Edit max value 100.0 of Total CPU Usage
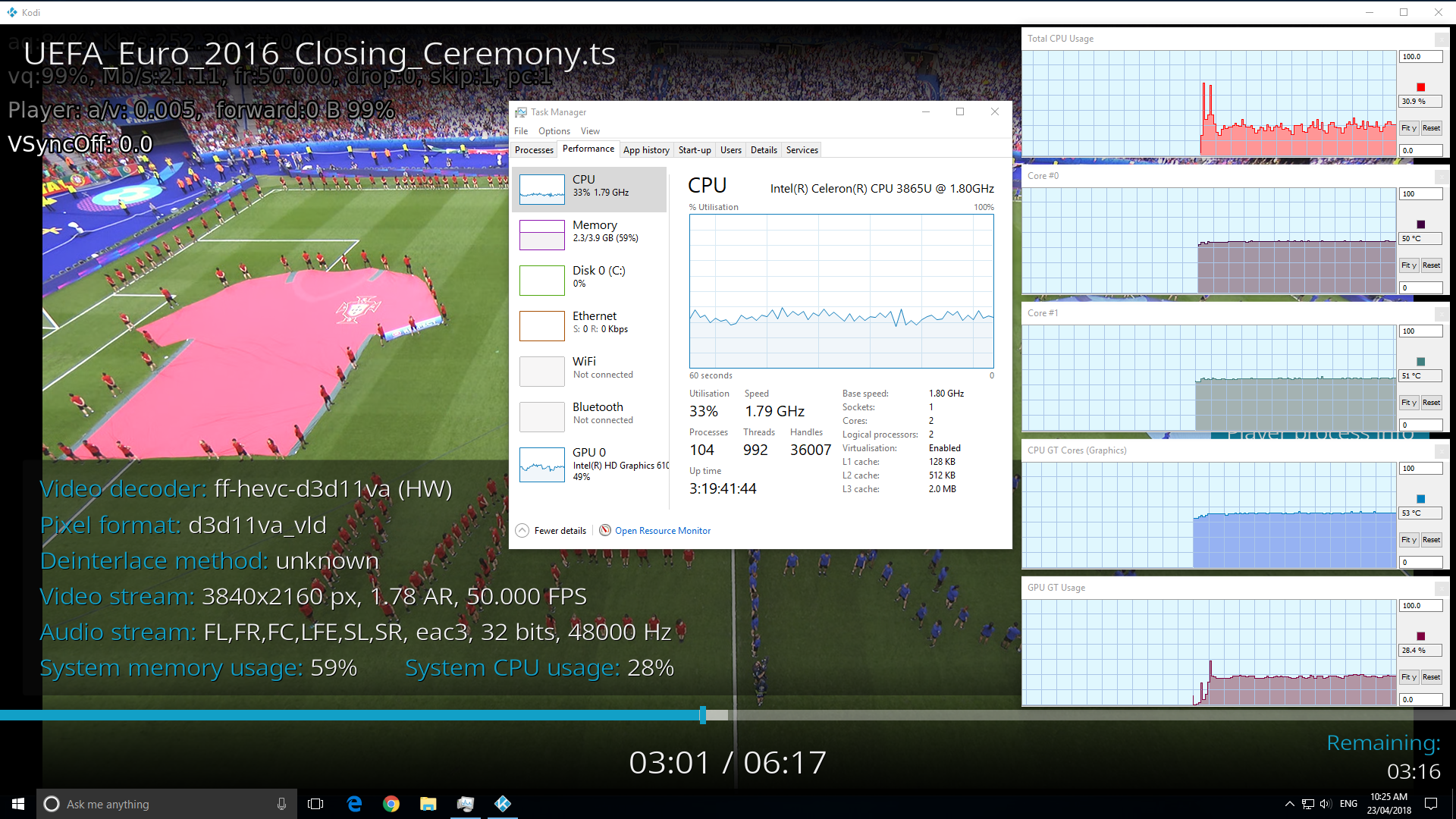 [x=1420, y=57]
